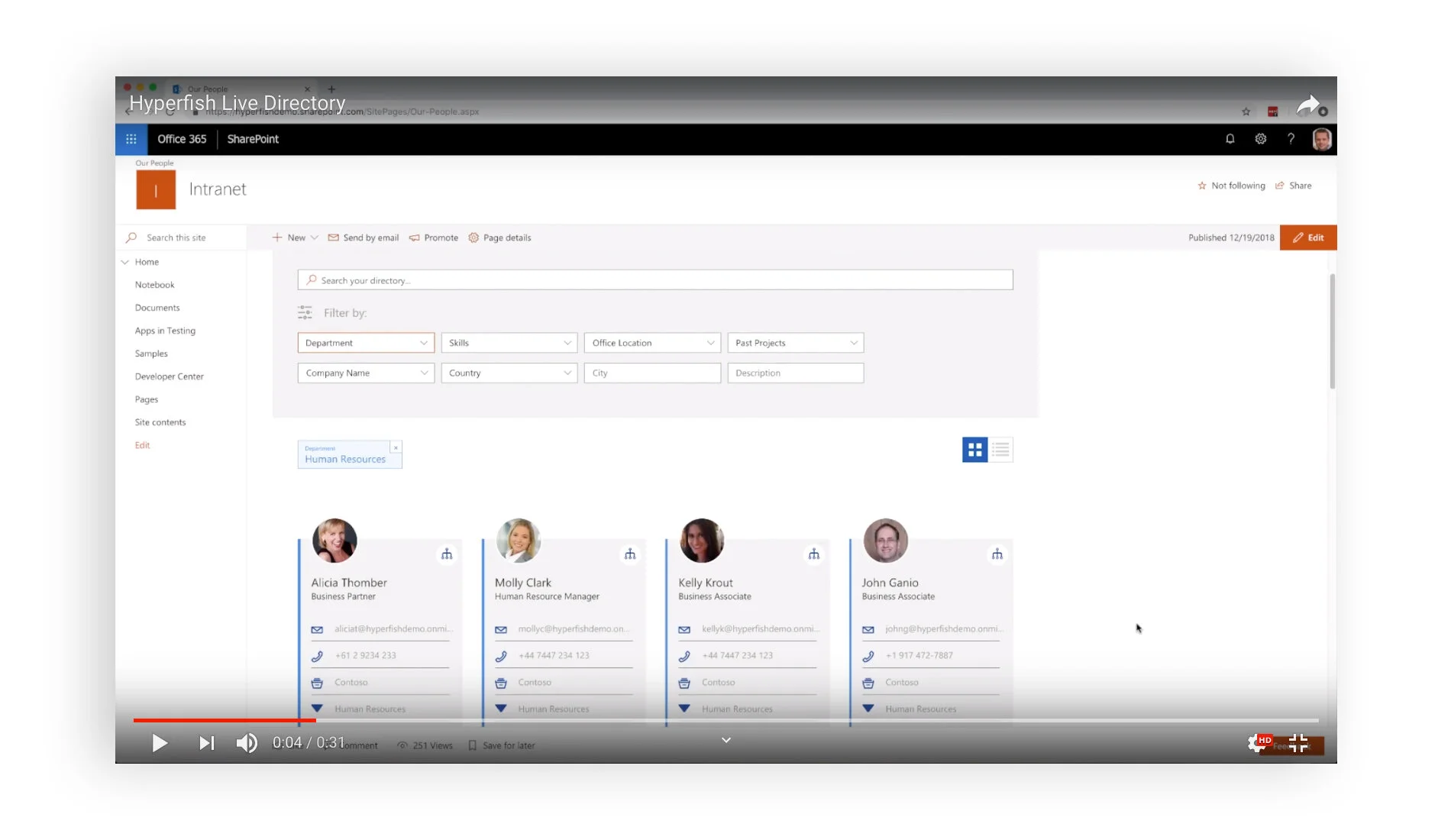Open org chart for Alicia Thomber
The height and width of the screenshot is (840, 1451).
point(447,554)
